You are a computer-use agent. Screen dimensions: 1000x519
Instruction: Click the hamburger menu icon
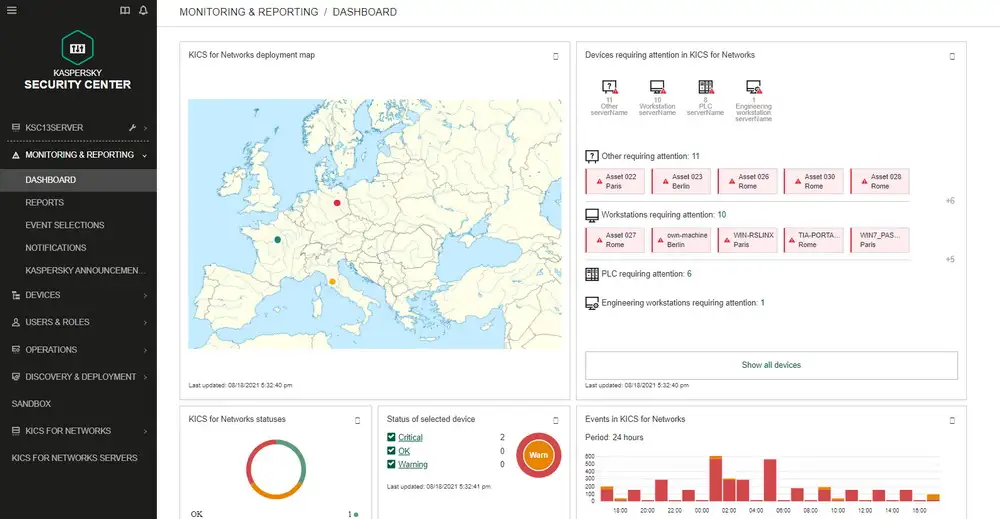[12, 11]
